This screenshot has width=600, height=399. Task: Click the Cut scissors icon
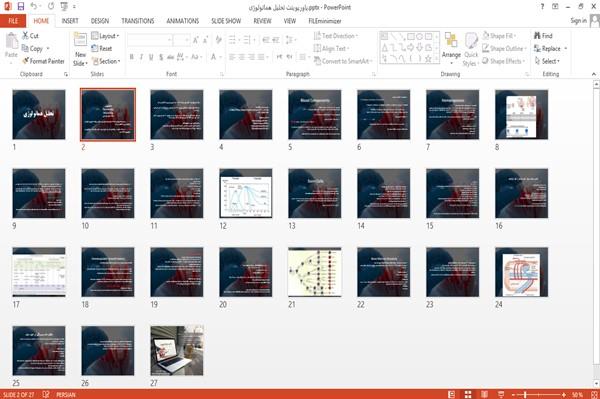pyautogui.click(x=25, y=36)
